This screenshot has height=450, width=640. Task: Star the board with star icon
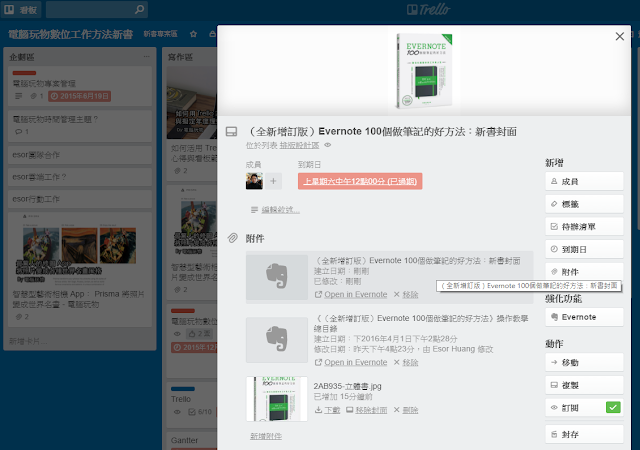[193, 34]
